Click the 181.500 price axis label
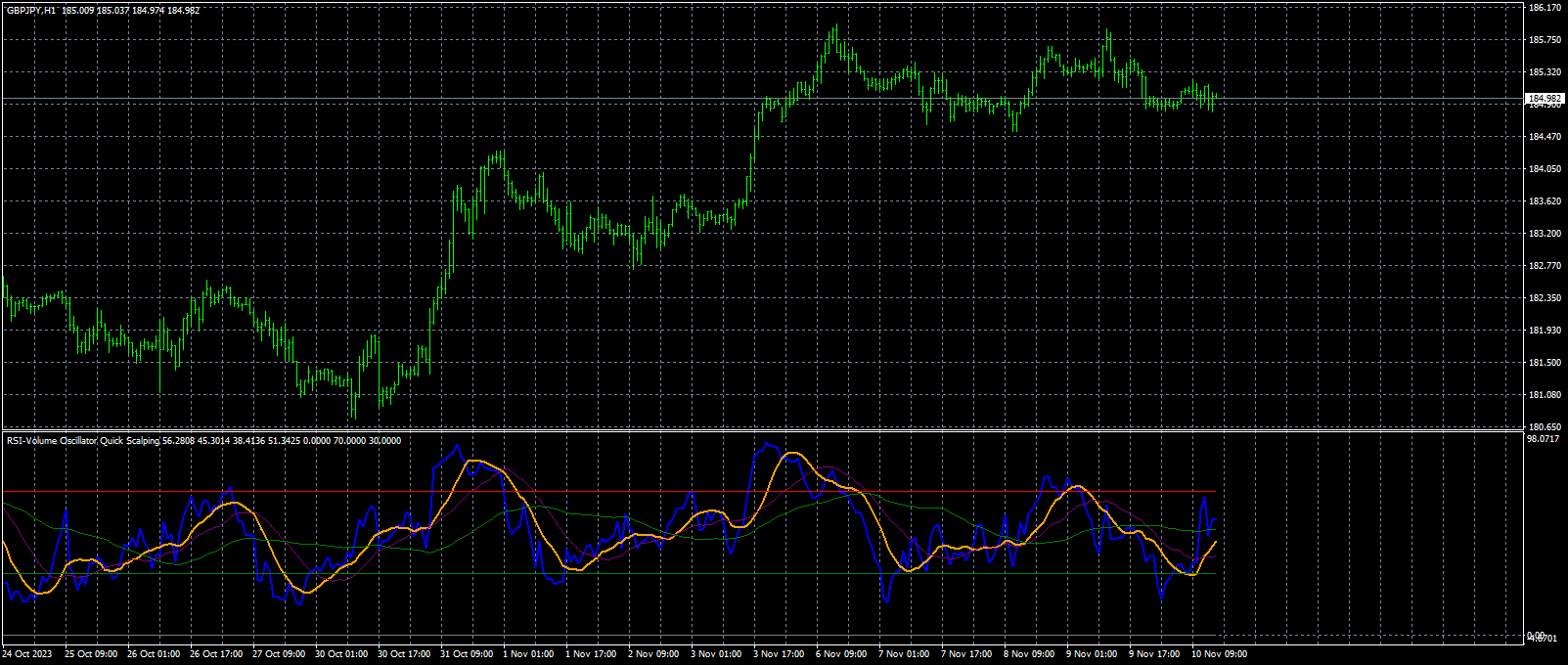This screenshot has height=665, width=1568. click(1545, 363)
